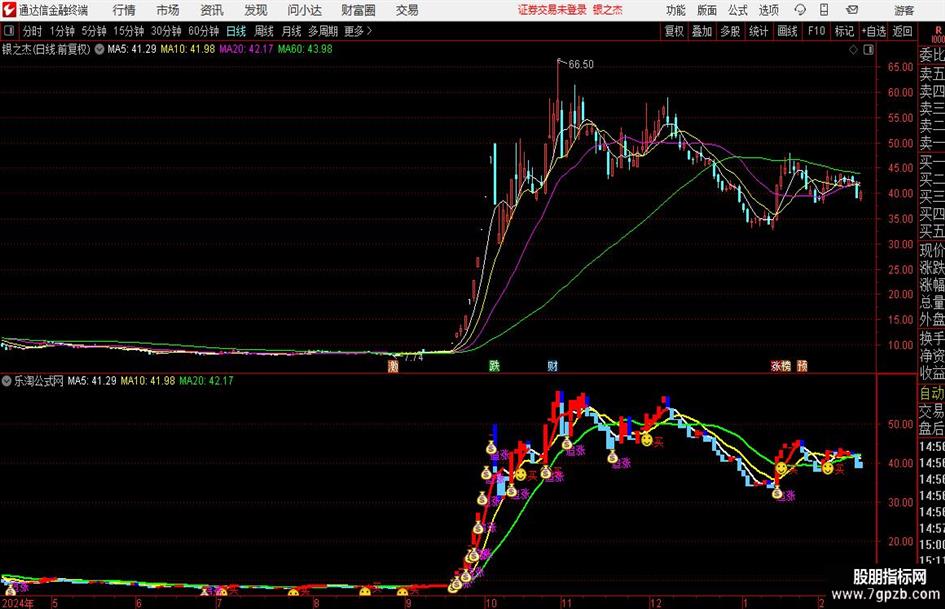Open the mobile phone icon in top bar
Image resolution: width=945 pixels, height=609 pixels.
pyautogui.click(x=824, y=10)
